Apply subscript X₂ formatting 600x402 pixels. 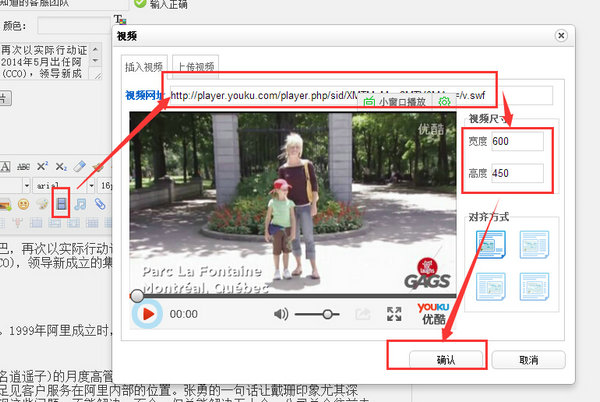coord(61,167)
